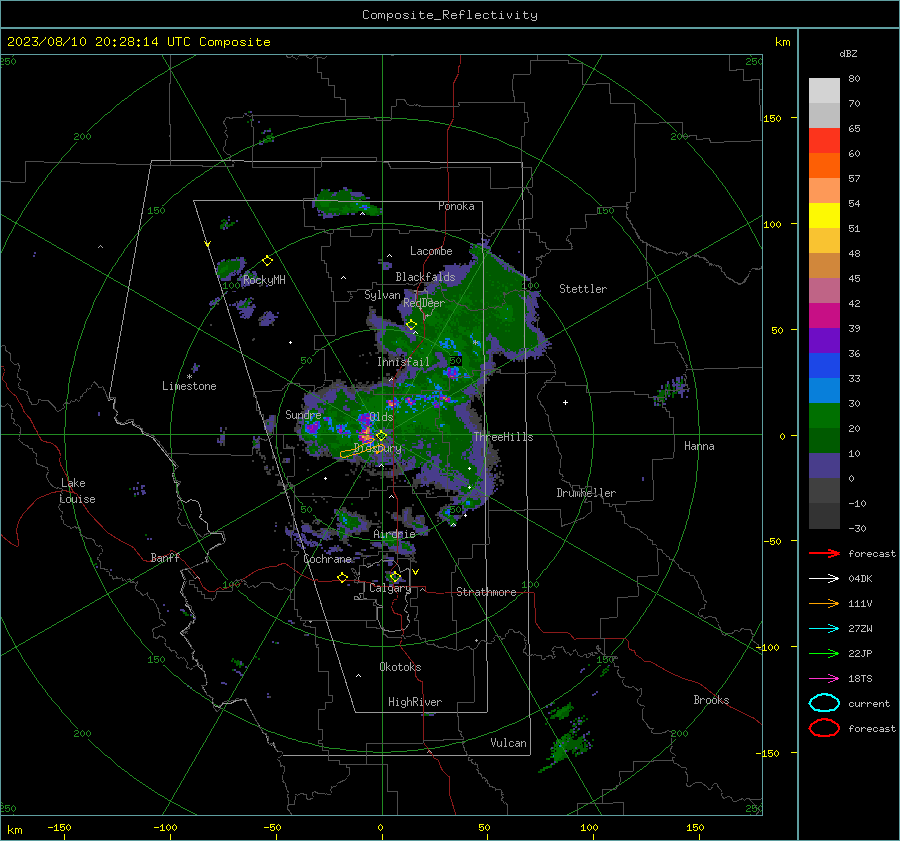Click the RockyMH label
900x841 pixels.
coord(264,280)
